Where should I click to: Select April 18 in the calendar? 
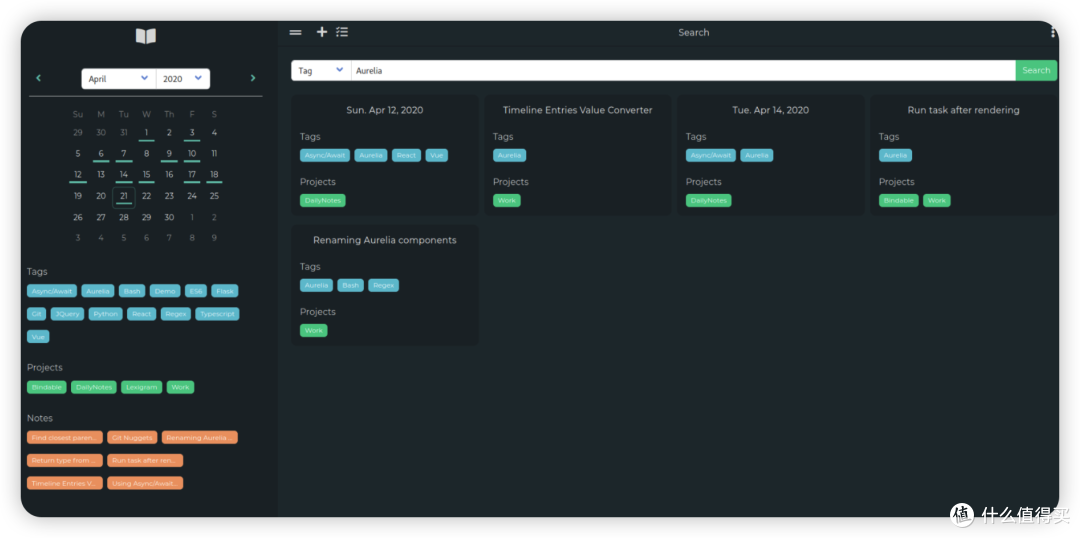click(214, 175)
